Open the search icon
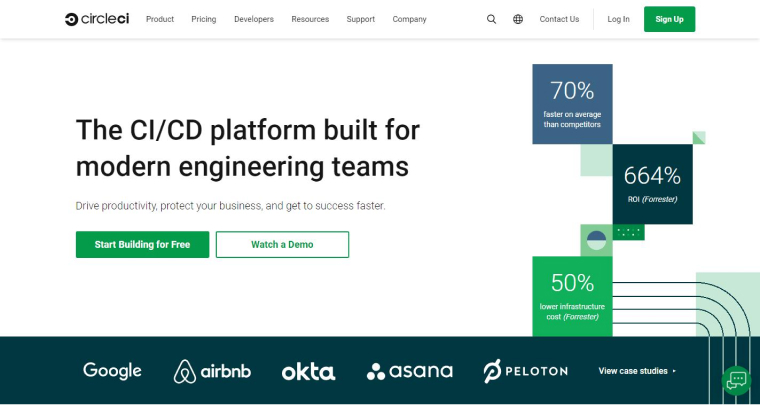The height and width of the screenshot is (405, 760). coord(491,19)
